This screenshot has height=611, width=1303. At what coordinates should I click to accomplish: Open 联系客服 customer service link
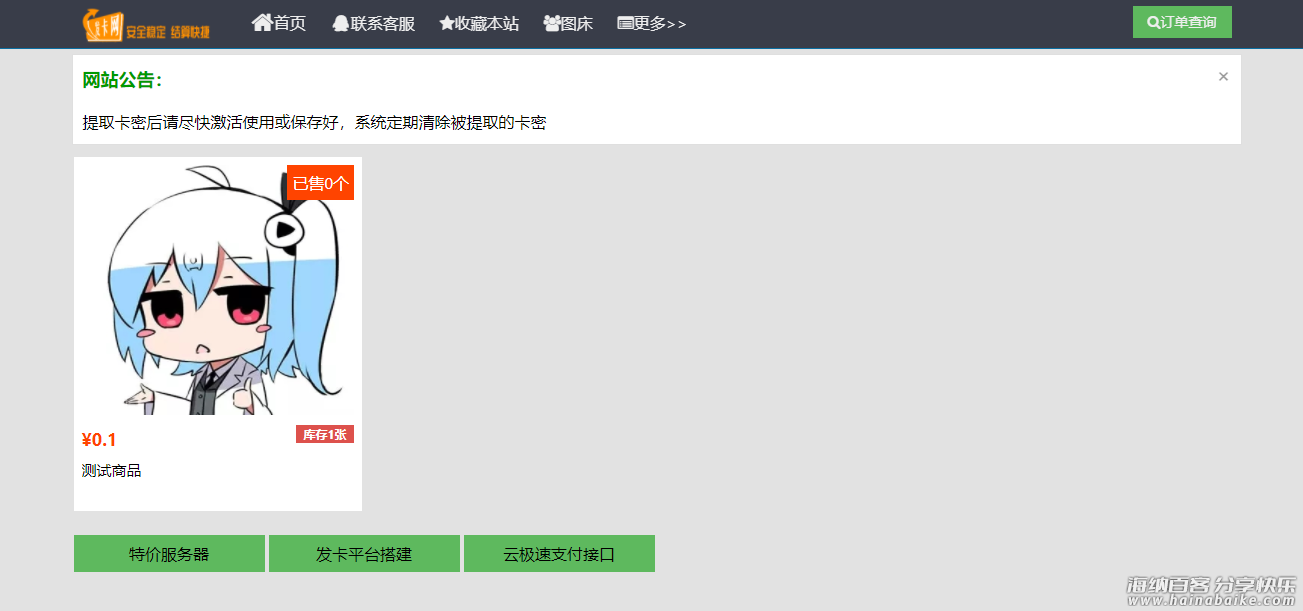373,23
